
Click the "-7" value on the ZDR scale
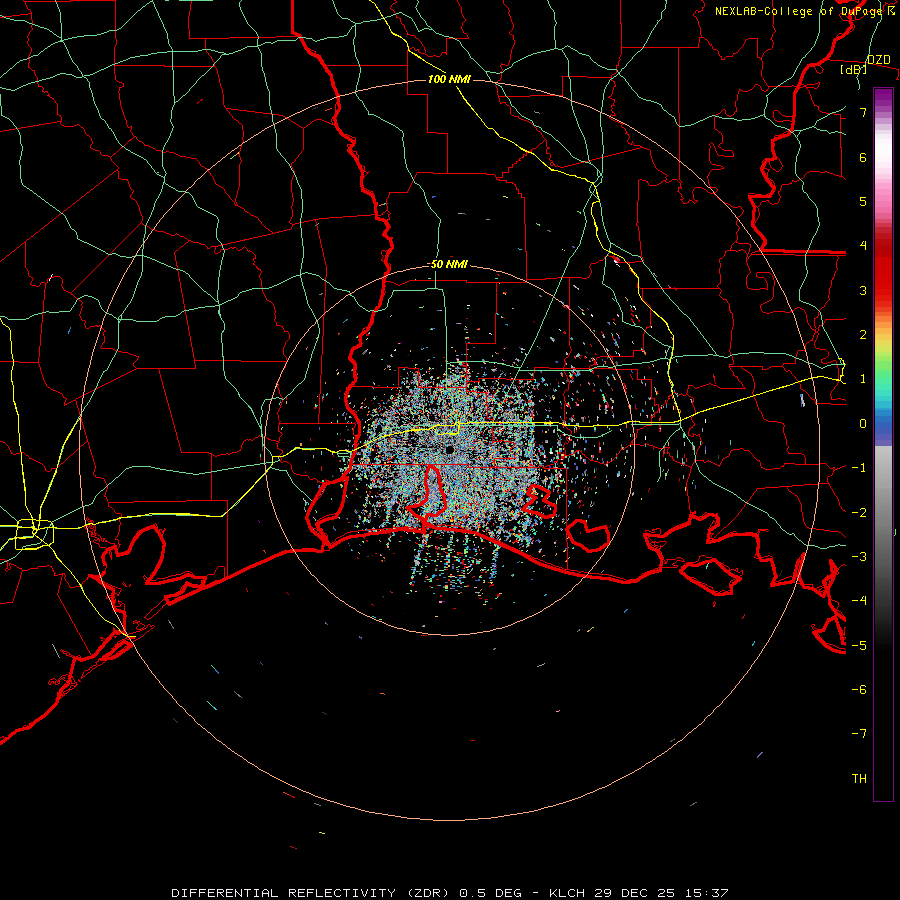(859, 734)
